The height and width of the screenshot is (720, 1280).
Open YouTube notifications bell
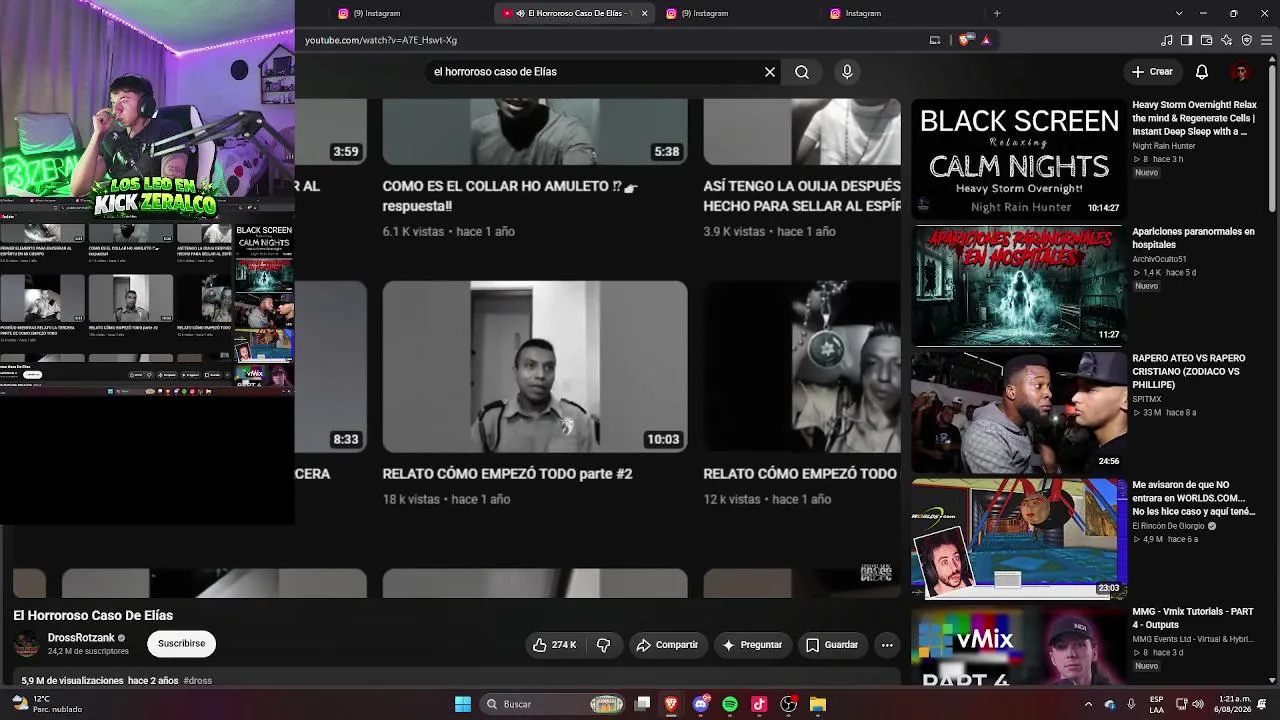click(x=1202, y=72)
